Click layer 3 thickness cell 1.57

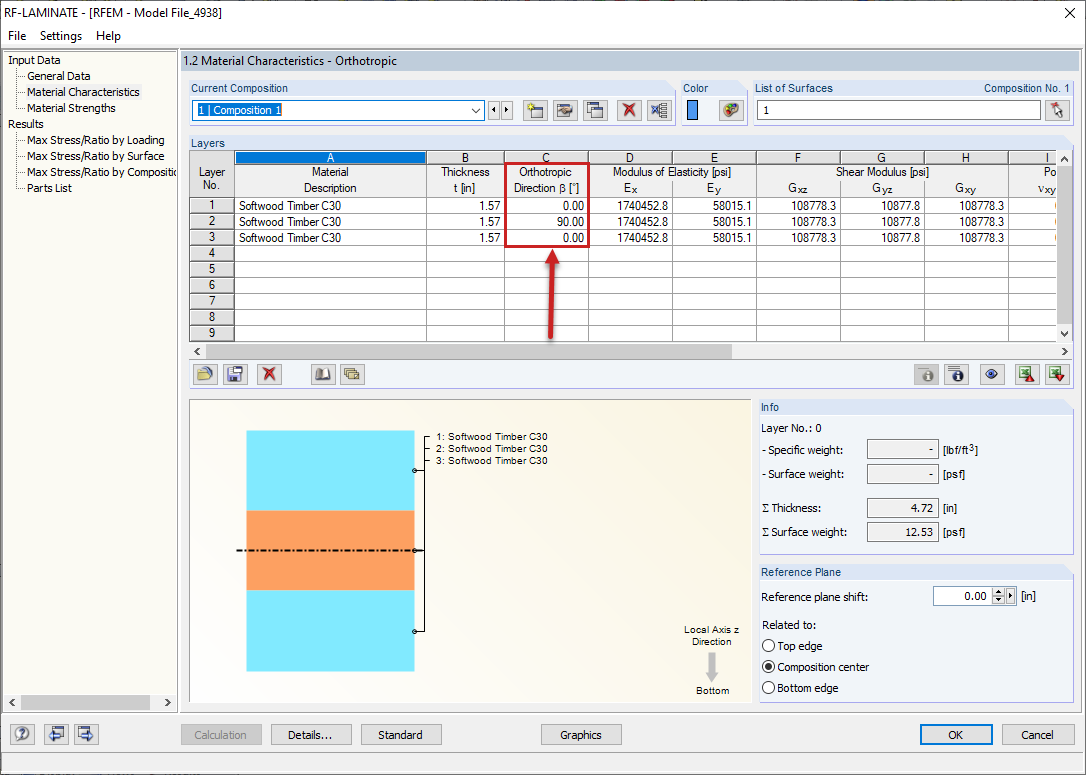(x=465, y=238)
